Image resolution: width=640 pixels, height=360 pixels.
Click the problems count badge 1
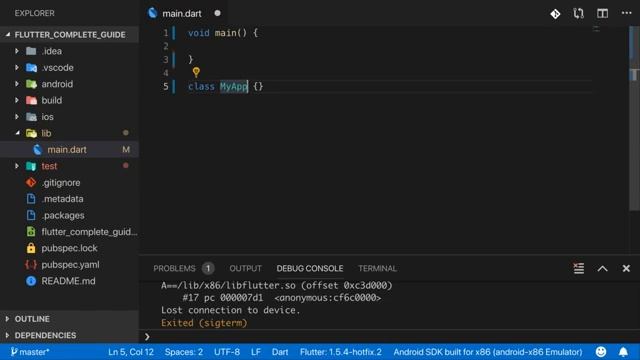coord(208,268)
